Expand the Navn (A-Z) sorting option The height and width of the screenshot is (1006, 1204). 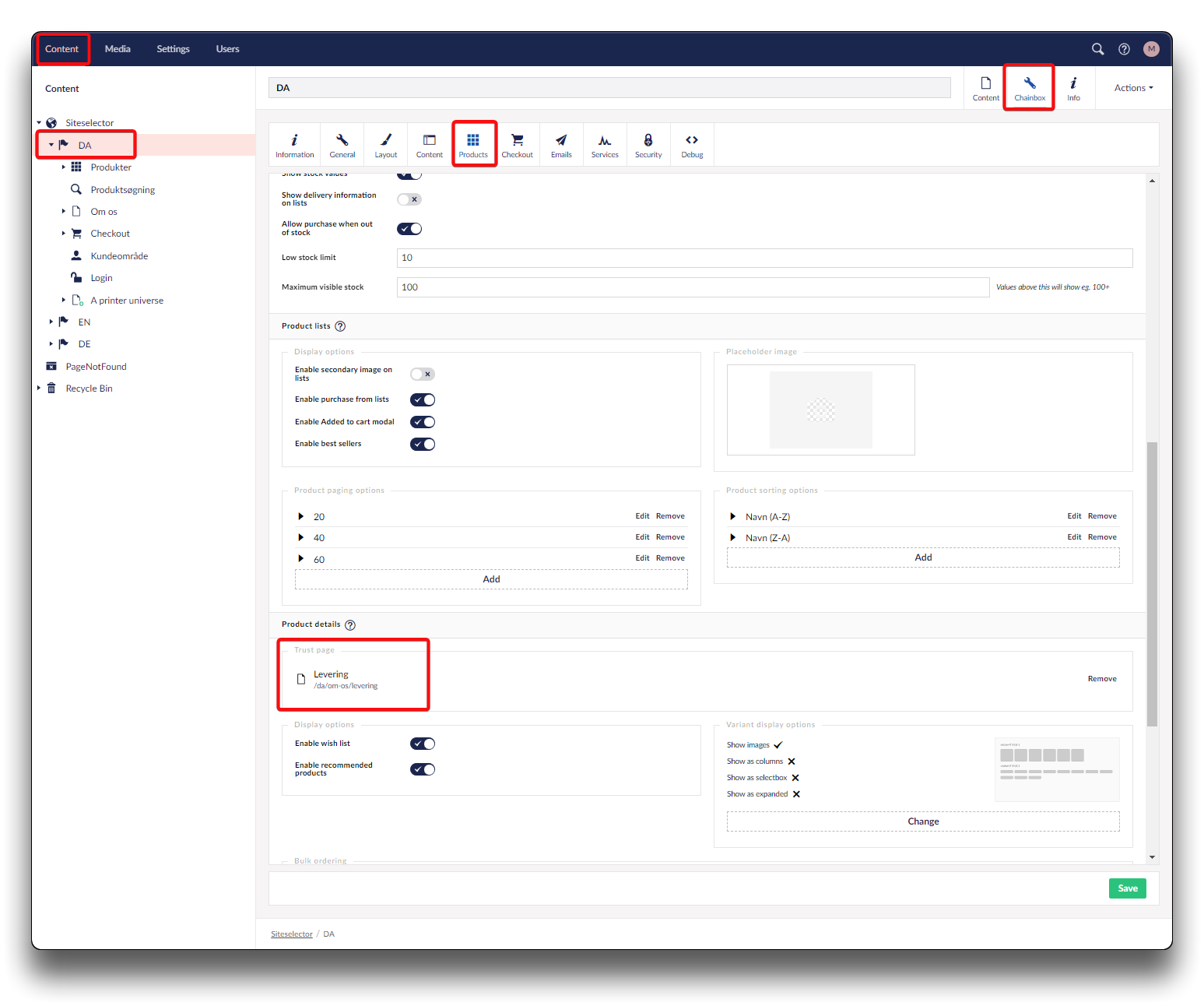coord(732,516)
